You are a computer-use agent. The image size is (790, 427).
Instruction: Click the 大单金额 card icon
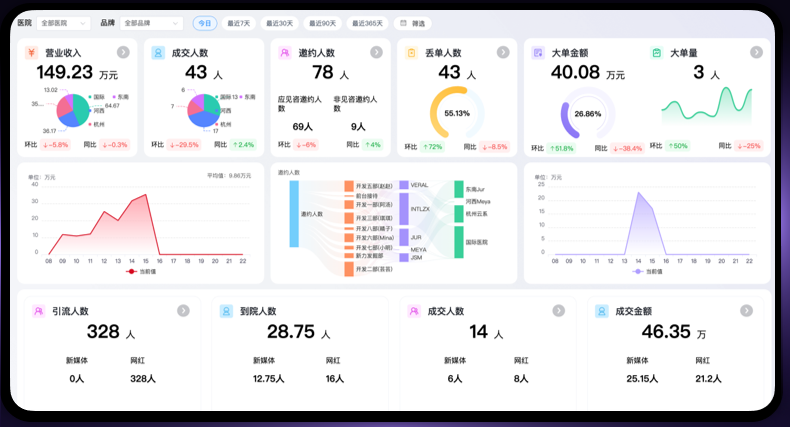coord(538,52)
